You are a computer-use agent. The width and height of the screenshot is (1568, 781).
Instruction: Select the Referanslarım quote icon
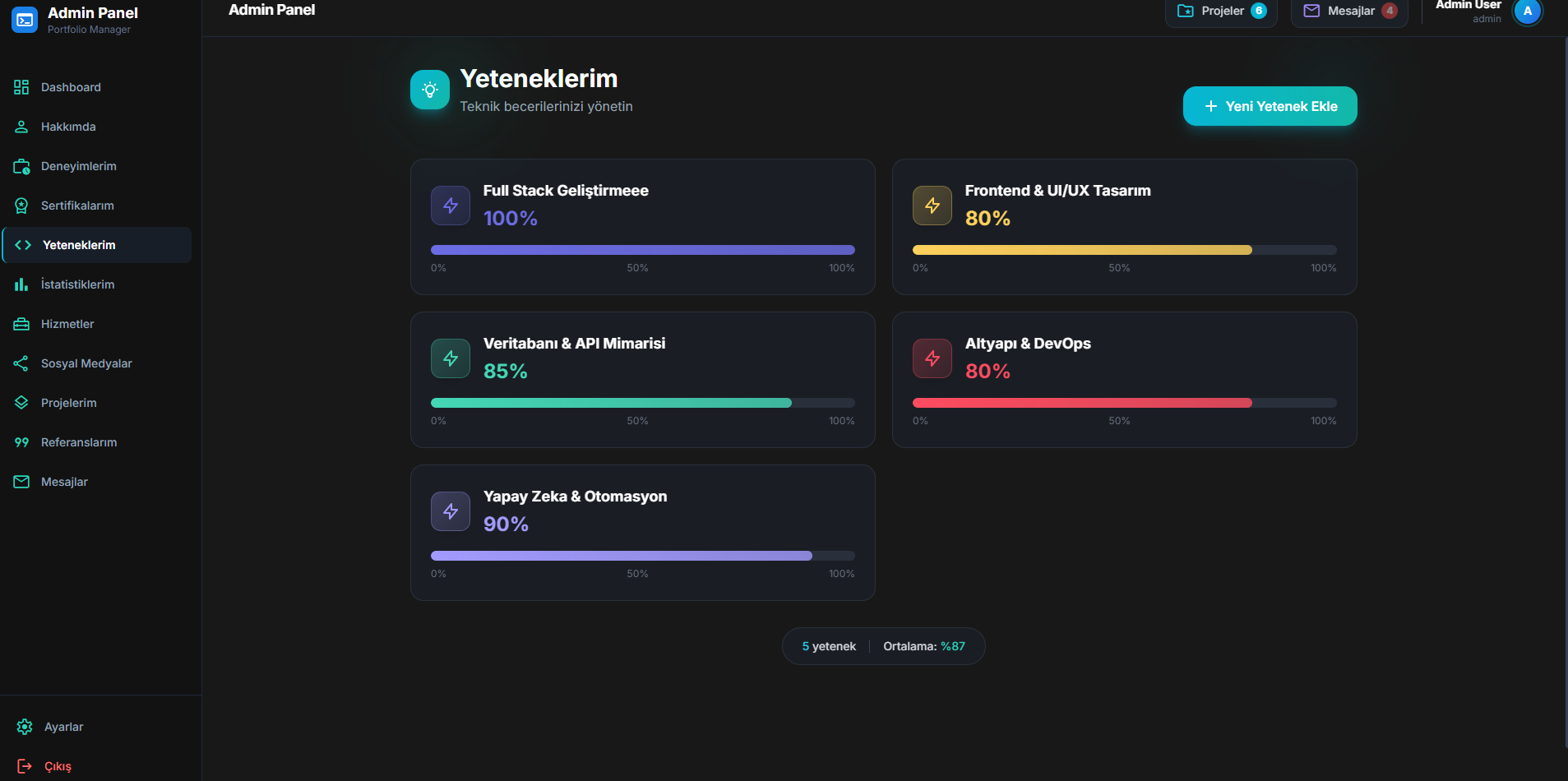[x=21, y=442]
